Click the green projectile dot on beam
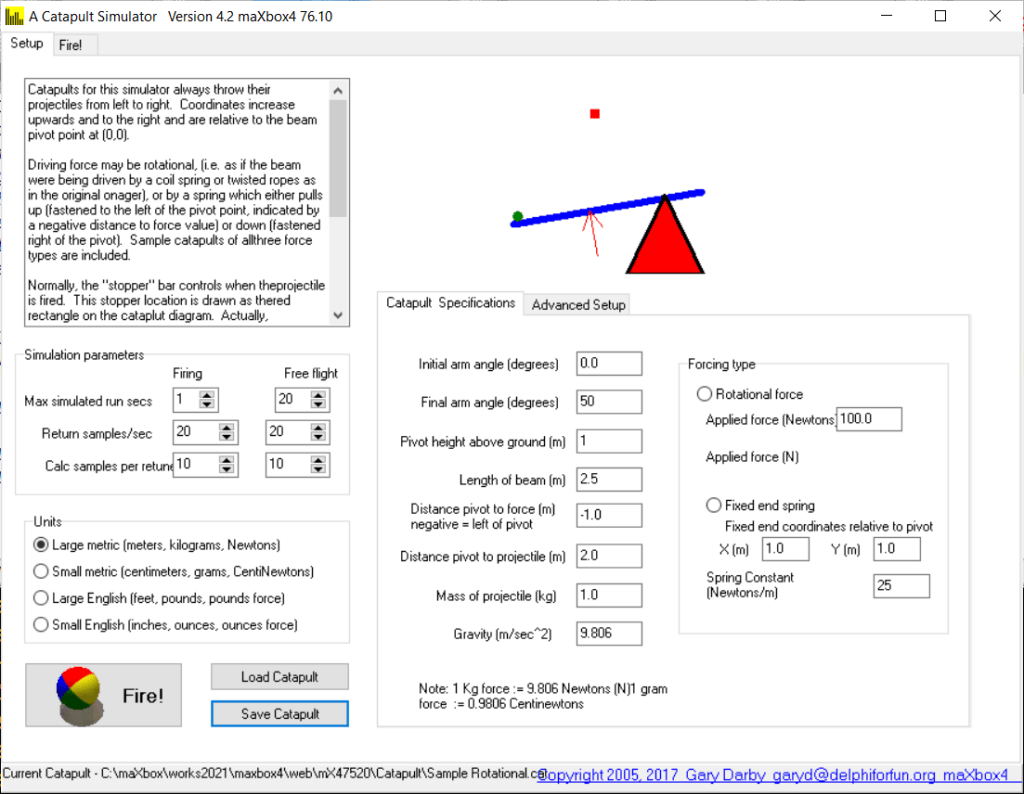Image resolution: width=1024 pixels, height=794 pixels. [517, 216]
